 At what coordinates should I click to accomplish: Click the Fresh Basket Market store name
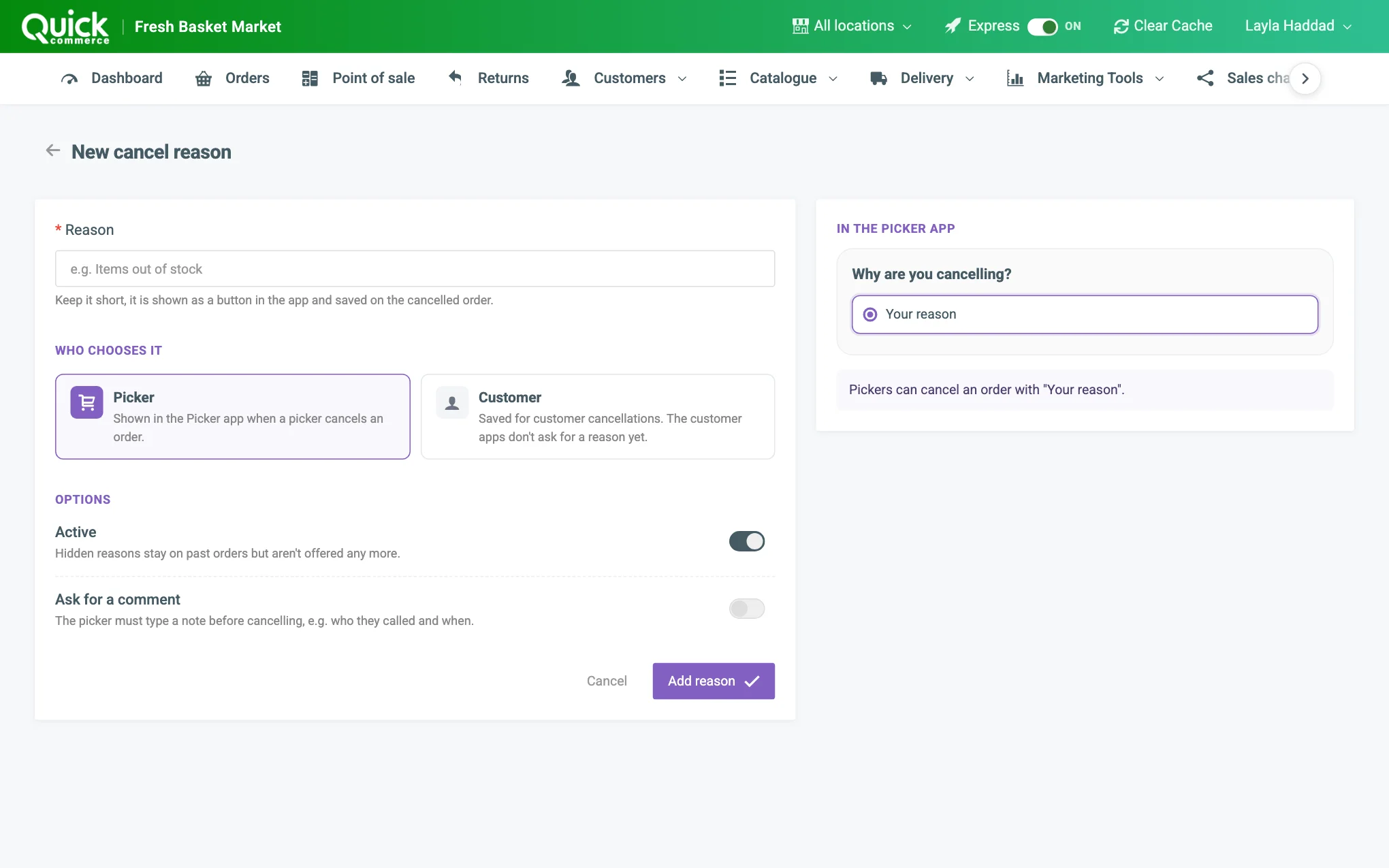[208, 27]
